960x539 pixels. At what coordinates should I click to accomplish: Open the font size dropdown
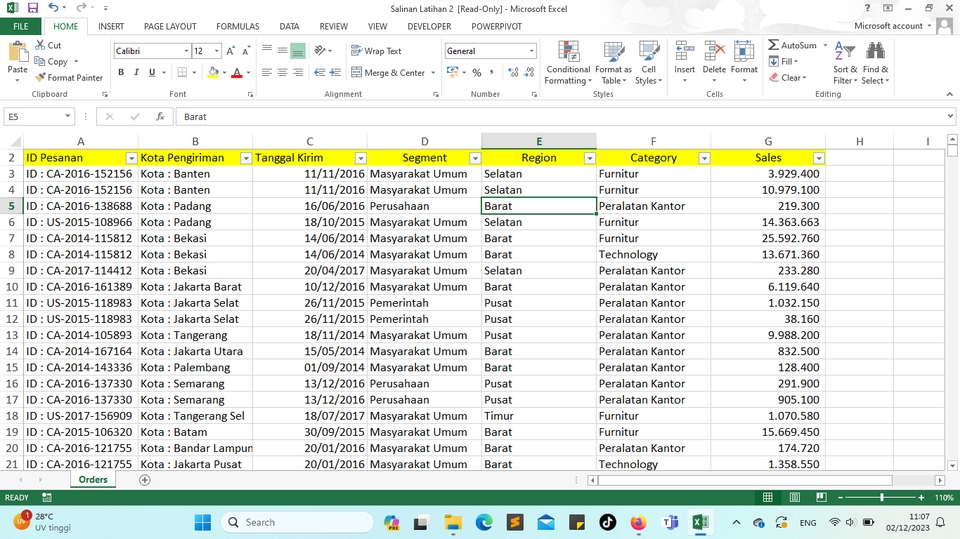tap(216, 51)
